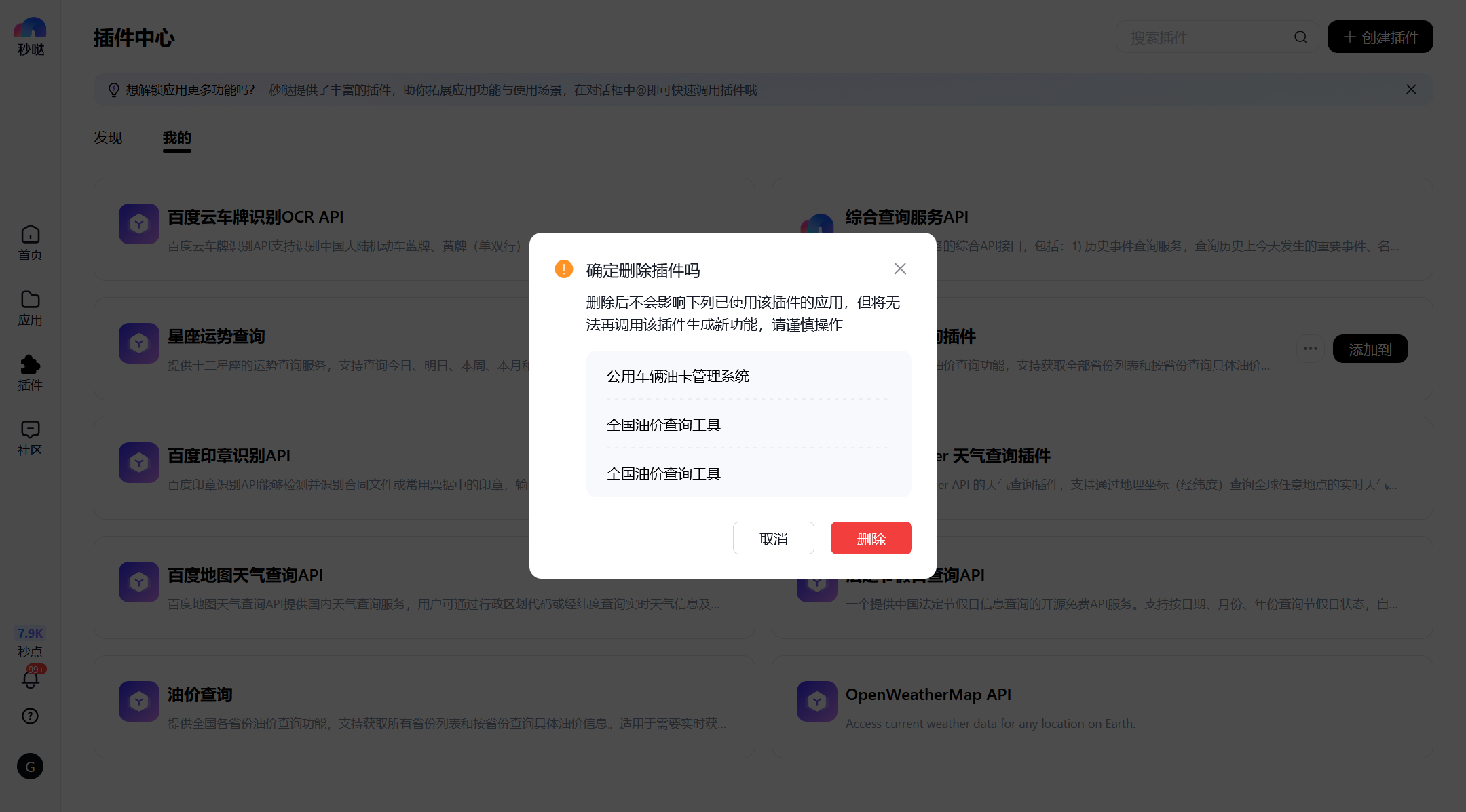Select the 插件 sidebar icon

point(29,372)
